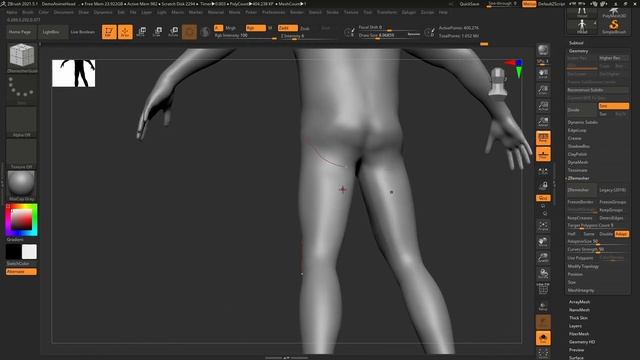Toggle Live Boolean
The height and width of the screenshot is (360, 640).
[83, 32]
